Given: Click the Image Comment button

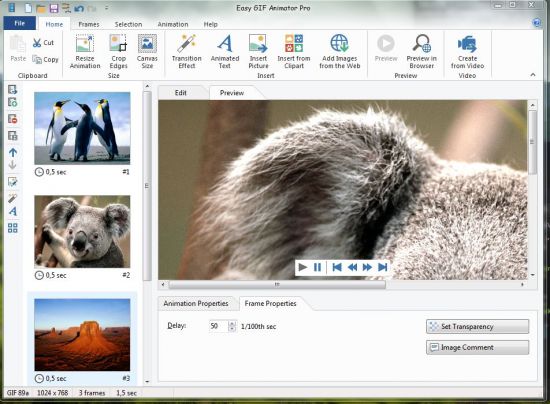Looking at the screenshot, I should coord(477,347).
